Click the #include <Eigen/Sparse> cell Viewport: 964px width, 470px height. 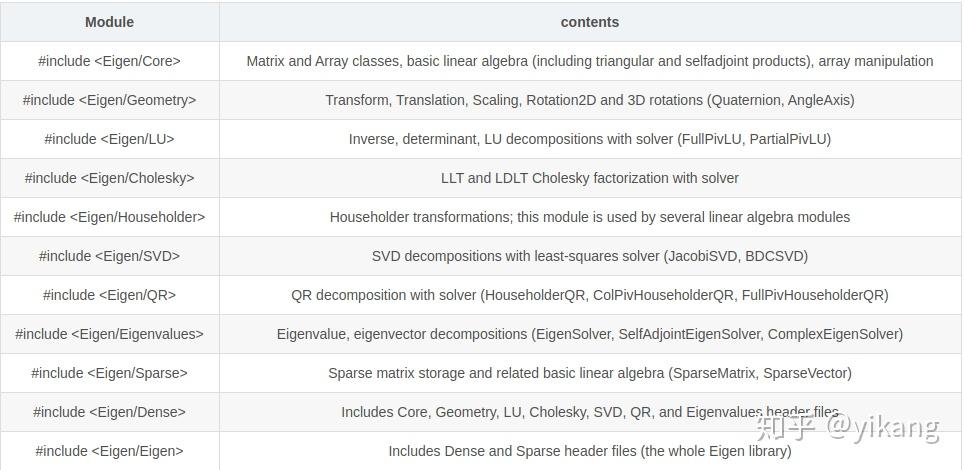pyautogui.click(x=109, y=373)
